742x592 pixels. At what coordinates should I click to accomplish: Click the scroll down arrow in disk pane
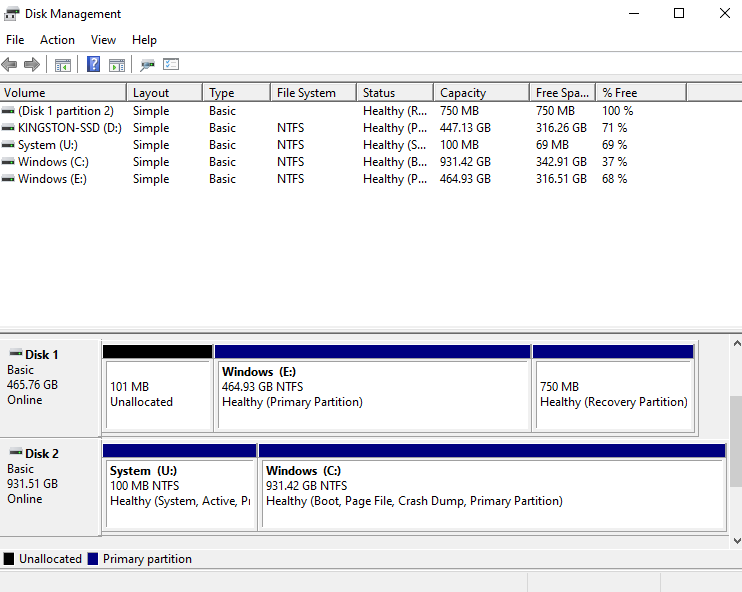(736, 540)
